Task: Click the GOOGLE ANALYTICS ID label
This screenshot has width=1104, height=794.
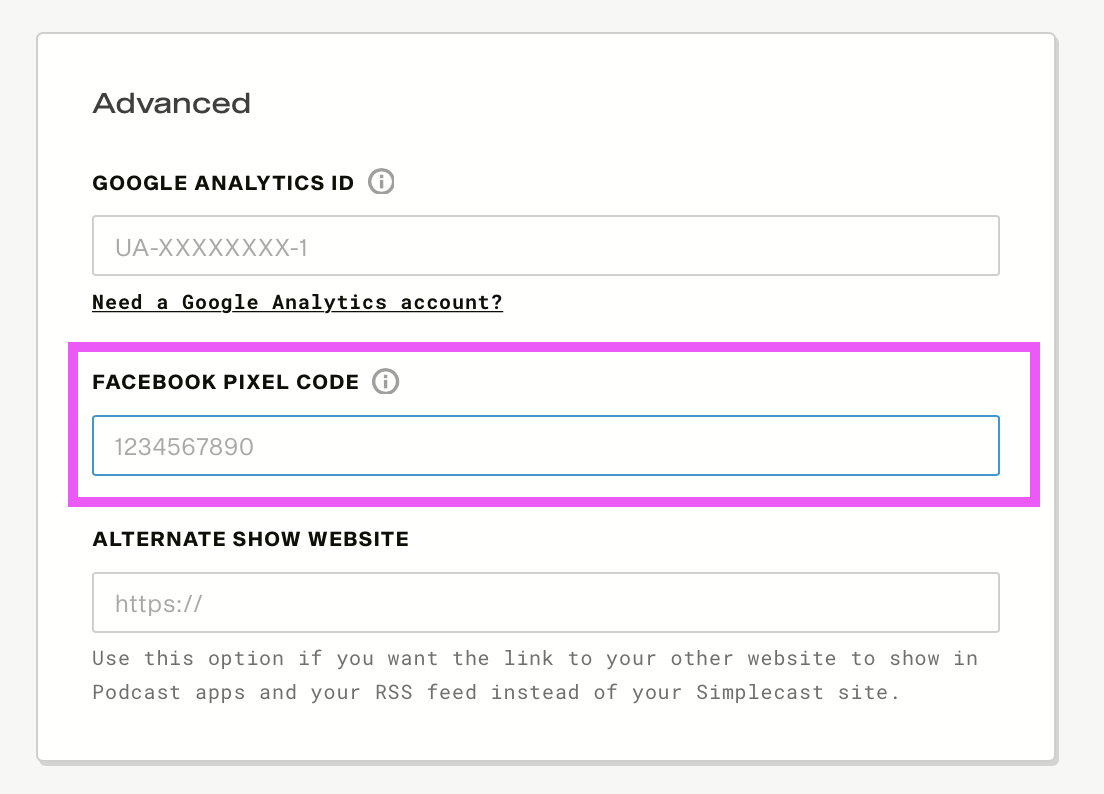Action: point(223,184)
